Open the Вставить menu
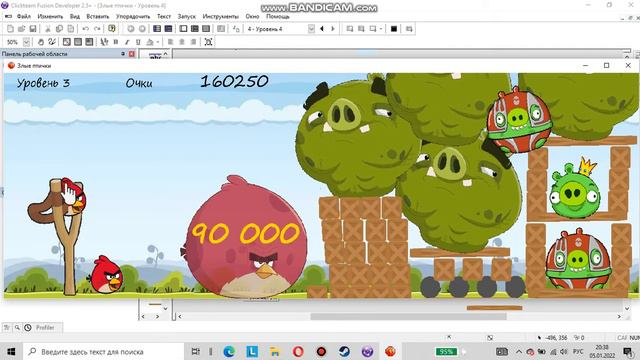 [x=98, y=16]
